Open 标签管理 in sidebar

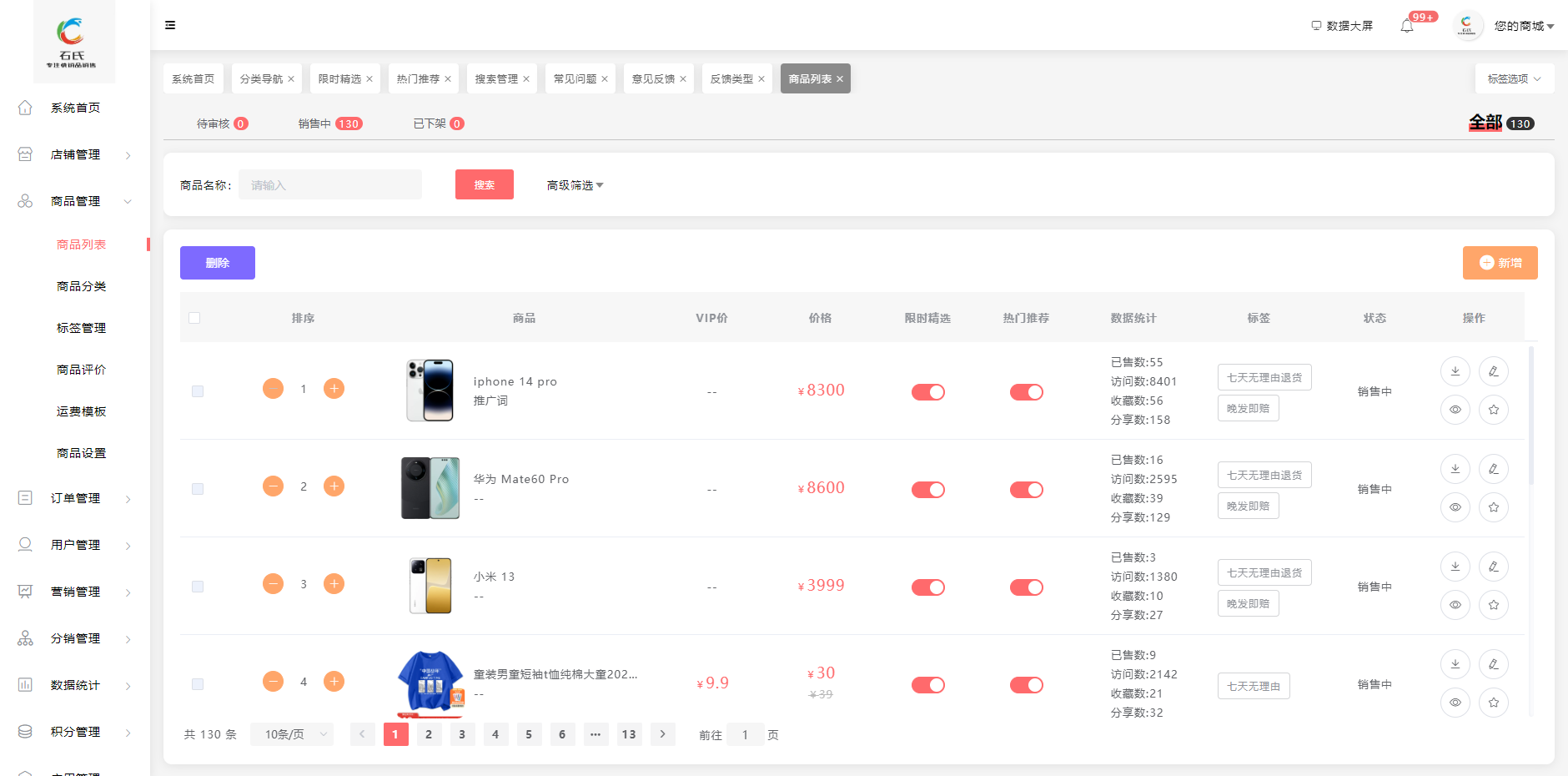click(x=81, y=328)
